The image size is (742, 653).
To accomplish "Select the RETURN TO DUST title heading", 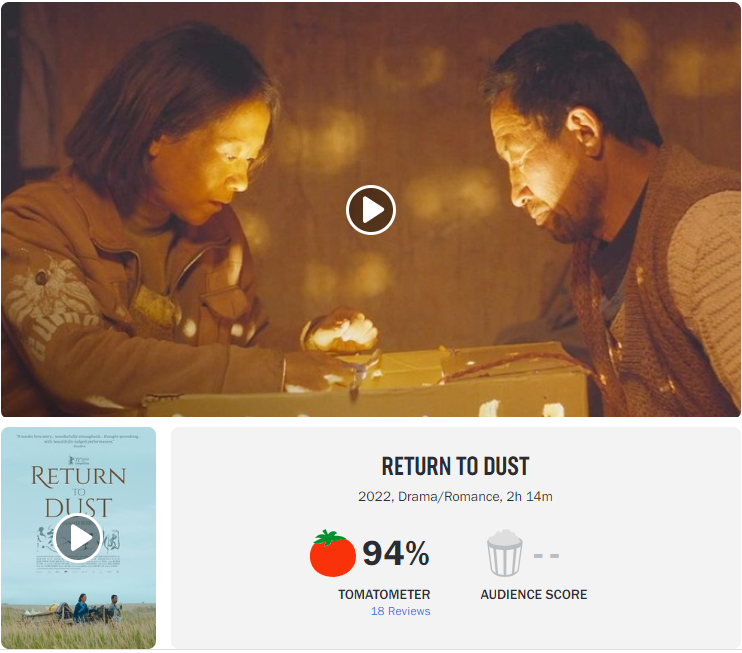I will pyautogui.click(x=455, y=467).
